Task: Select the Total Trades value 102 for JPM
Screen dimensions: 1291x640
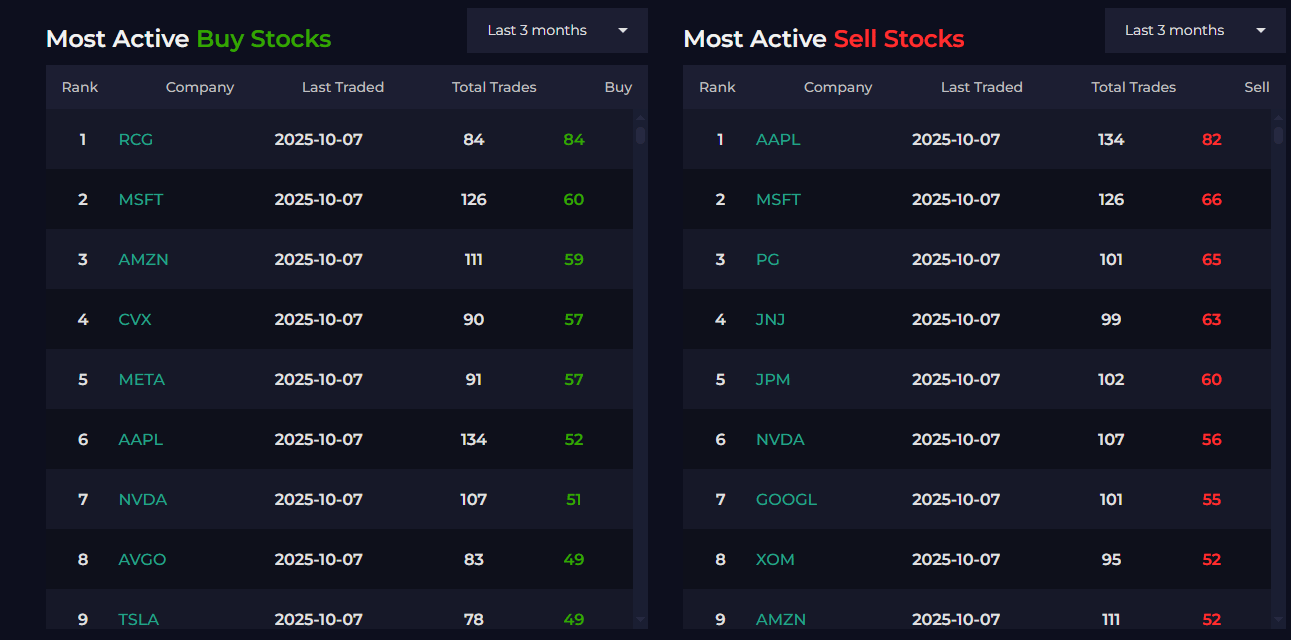Action: [x=1111, y=379]
